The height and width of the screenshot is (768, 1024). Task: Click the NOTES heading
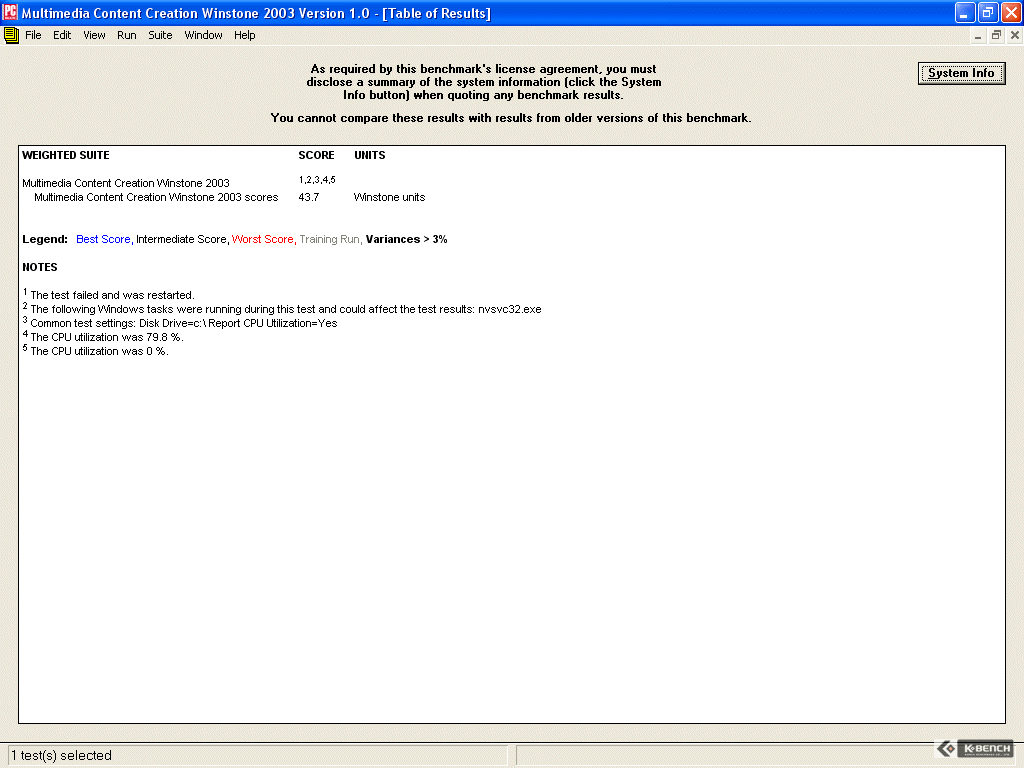click(40, 267)
